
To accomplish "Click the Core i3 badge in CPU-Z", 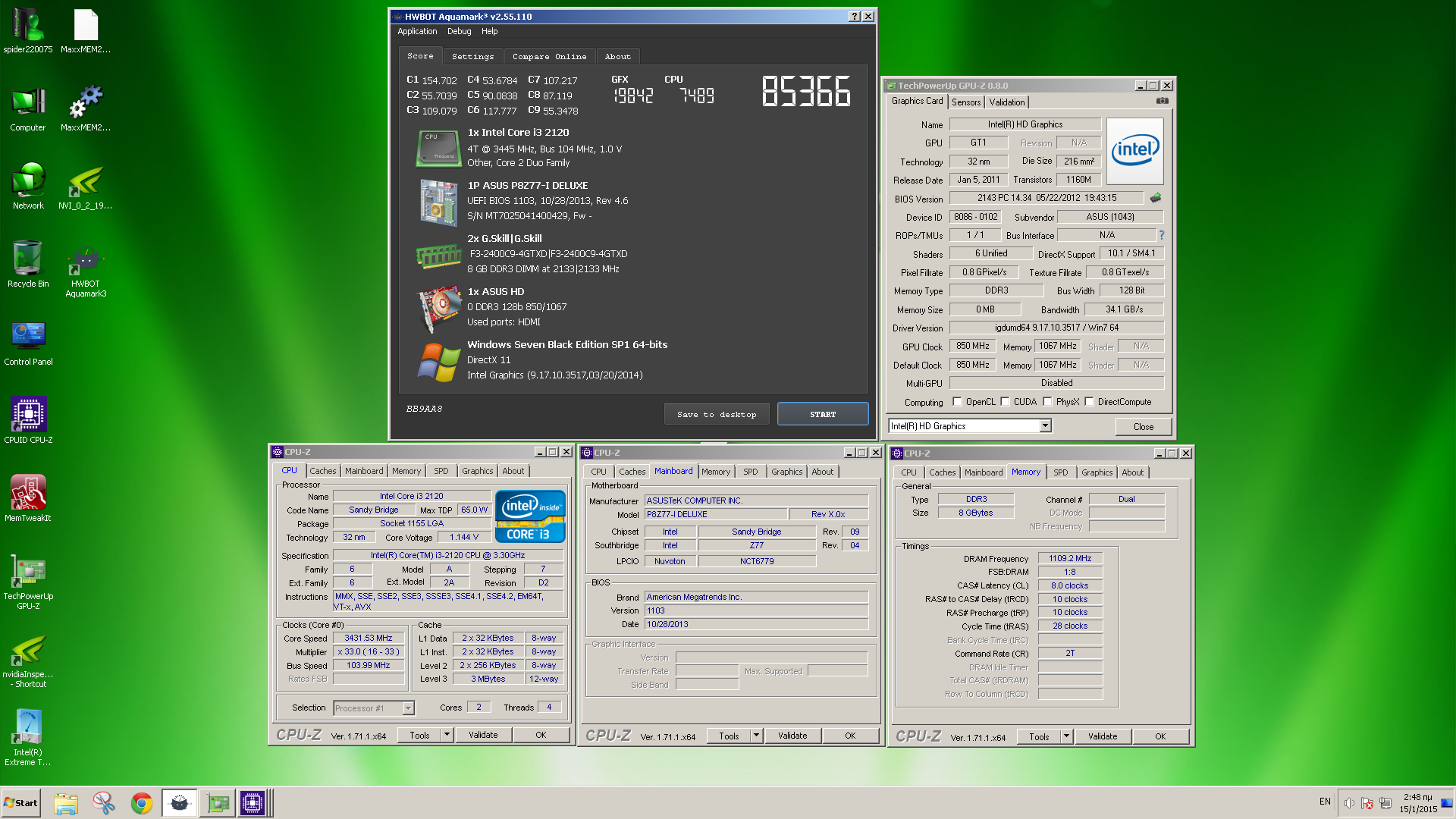I will [529, 516].
